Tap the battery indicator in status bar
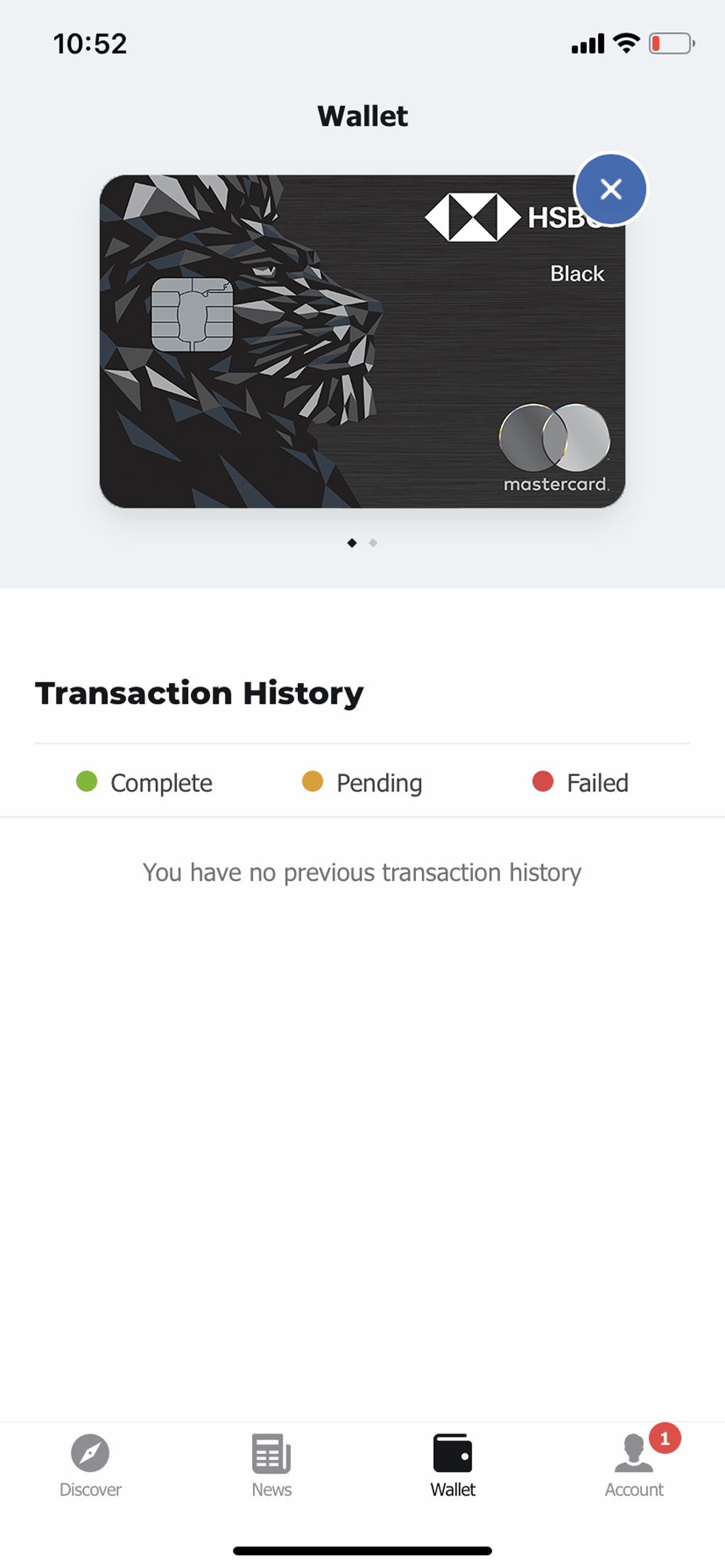 pyautogui.click(x=672, y=44)
